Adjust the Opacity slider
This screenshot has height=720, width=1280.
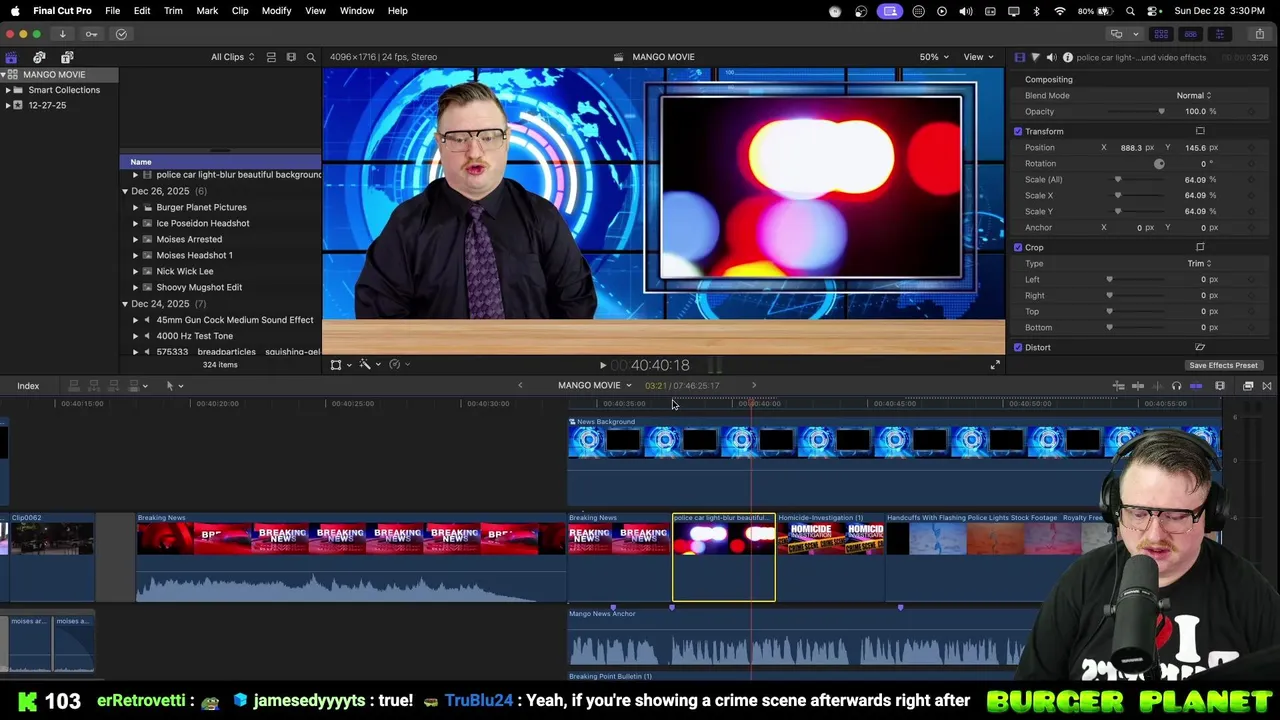coord(1137,111)
